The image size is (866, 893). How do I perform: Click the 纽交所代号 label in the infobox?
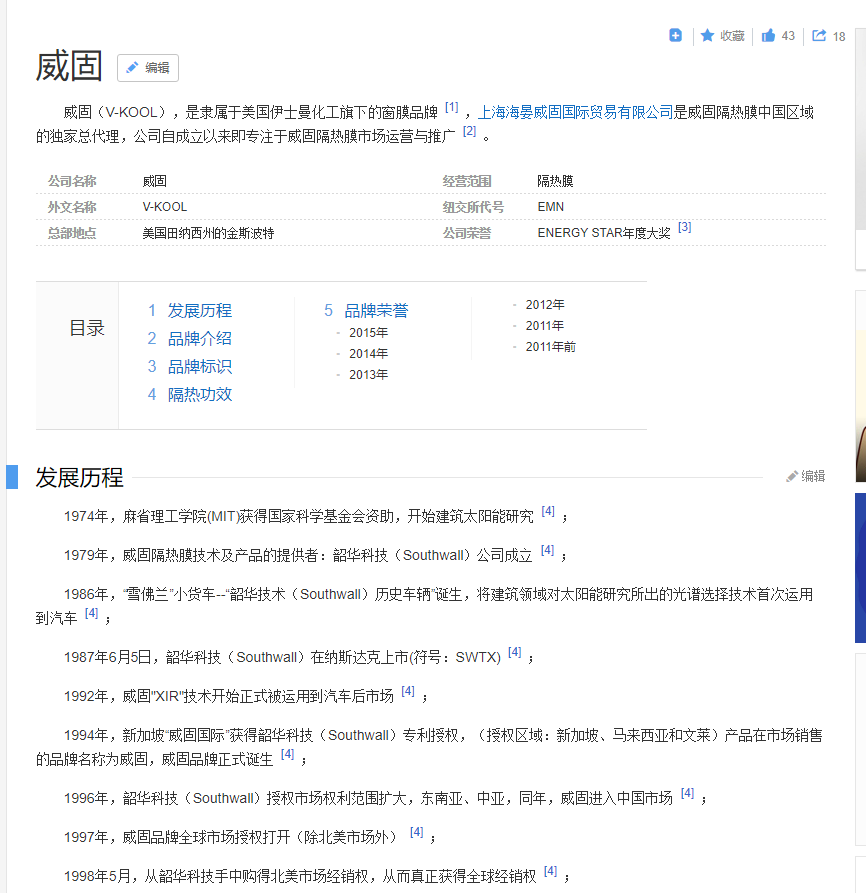pyautogui.click(x=473, y=207)
